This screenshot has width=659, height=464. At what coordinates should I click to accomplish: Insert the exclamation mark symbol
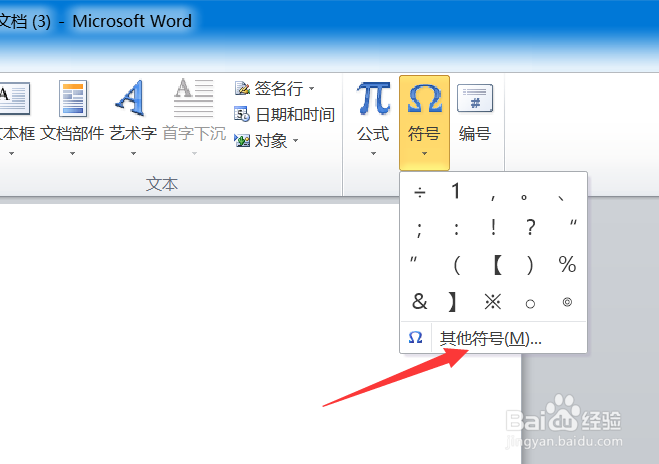[493, 228]
